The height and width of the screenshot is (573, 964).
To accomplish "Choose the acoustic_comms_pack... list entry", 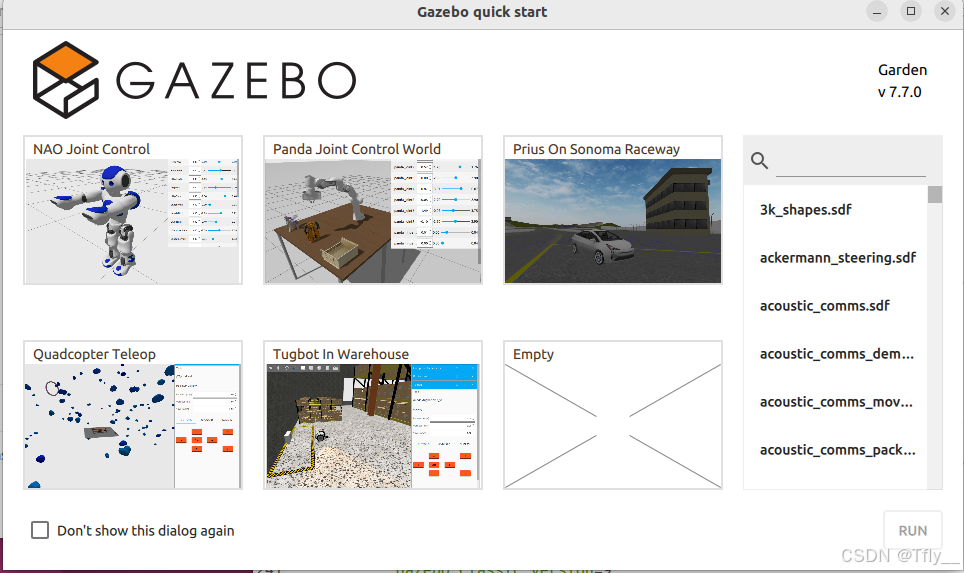I will (x=837, y=450).
